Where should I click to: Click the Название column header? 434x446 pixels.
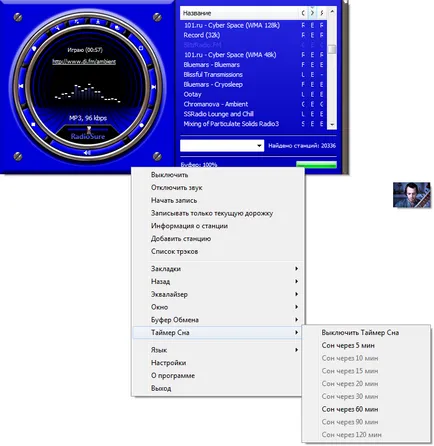pos(240,13)
